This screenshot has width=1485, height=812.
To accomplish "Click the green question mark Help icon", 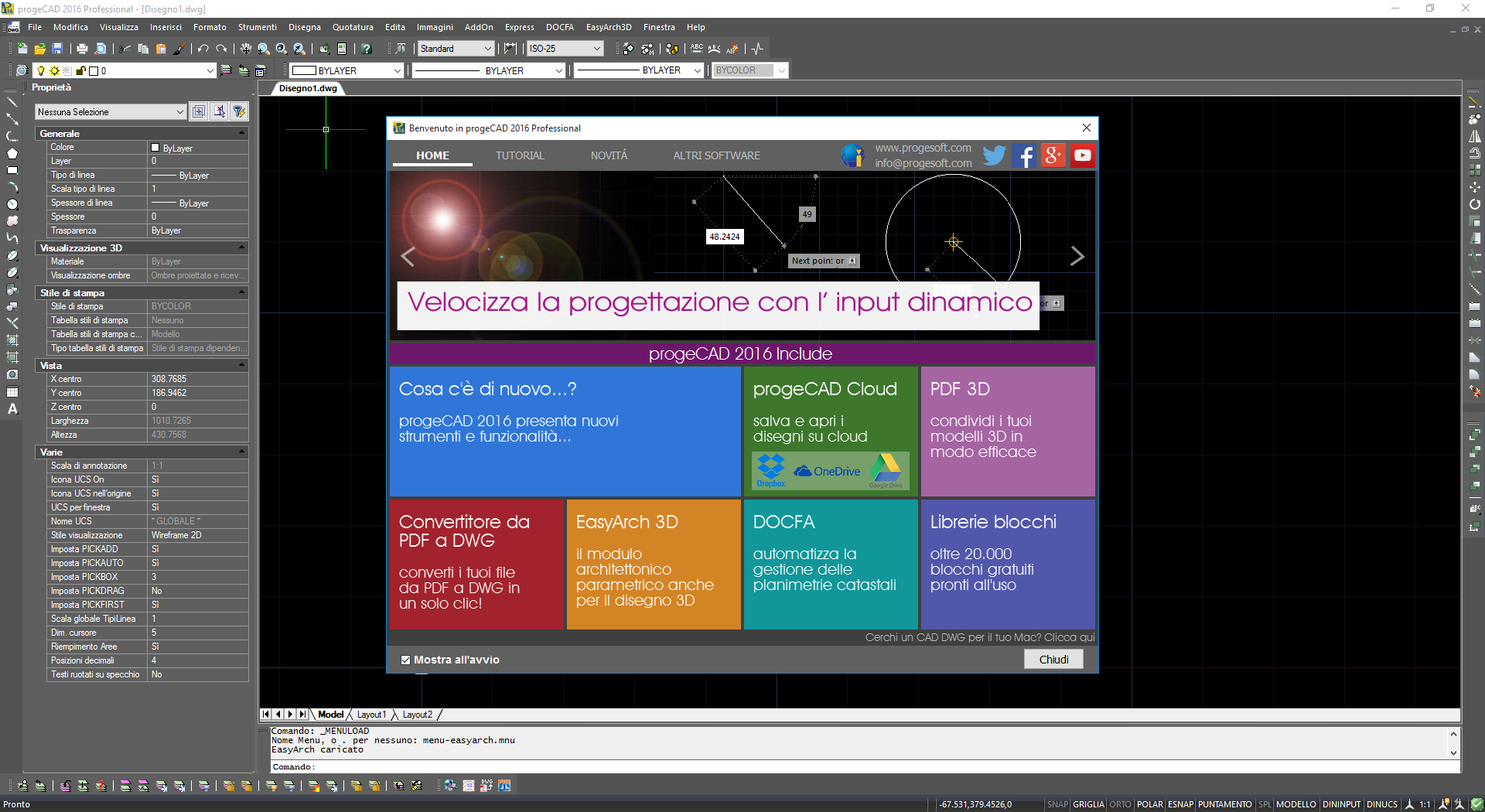I will click(x=367, y=49).
